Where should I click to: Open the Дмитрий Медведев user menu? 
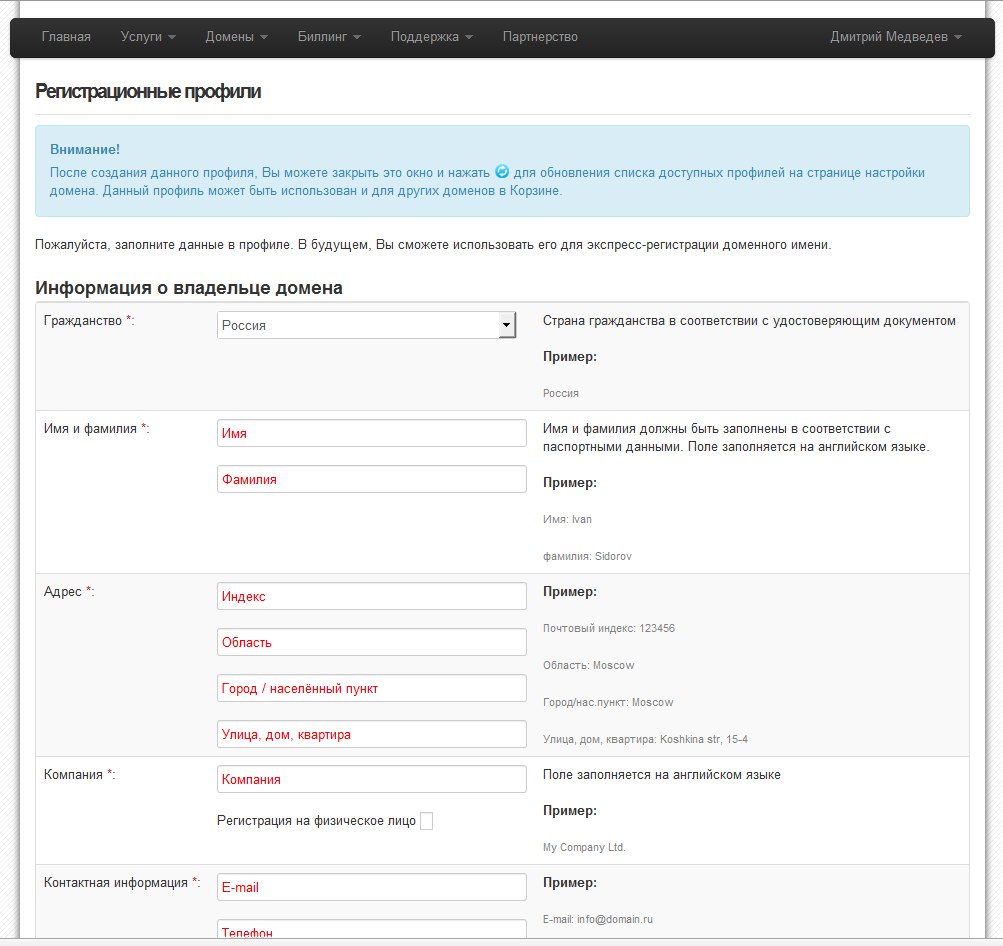coord(895,37)
